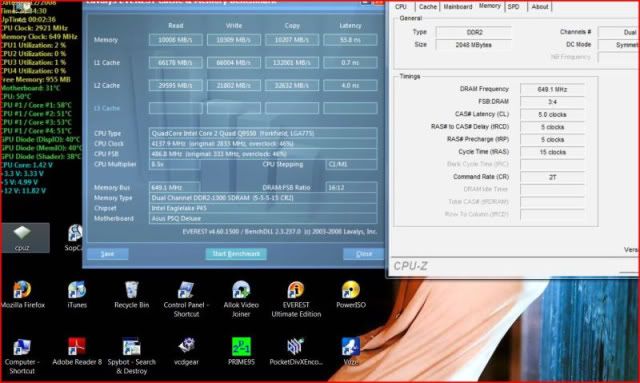Open the Vuze desktop icon
Screen dimensions: 640x383
pos(351,352)
